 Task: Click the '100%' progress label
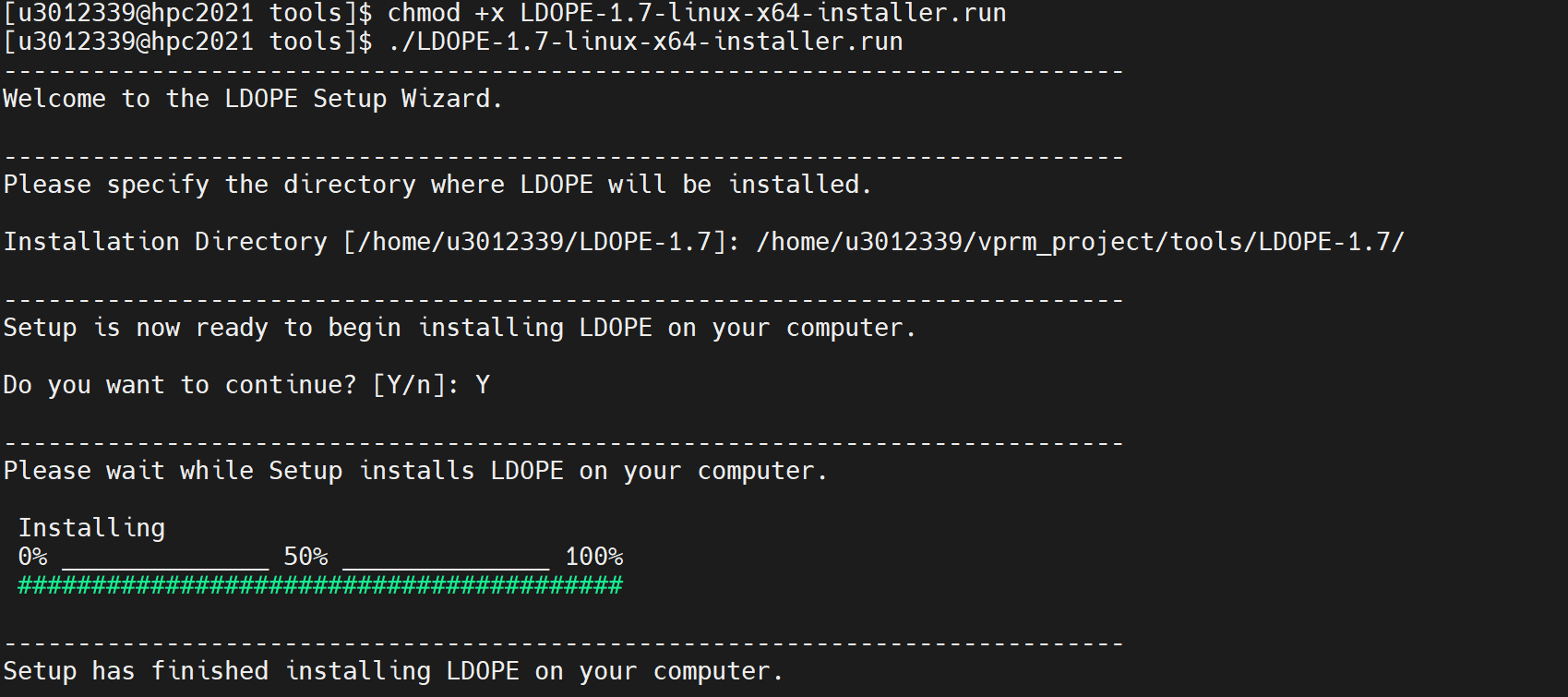(593, 557)
